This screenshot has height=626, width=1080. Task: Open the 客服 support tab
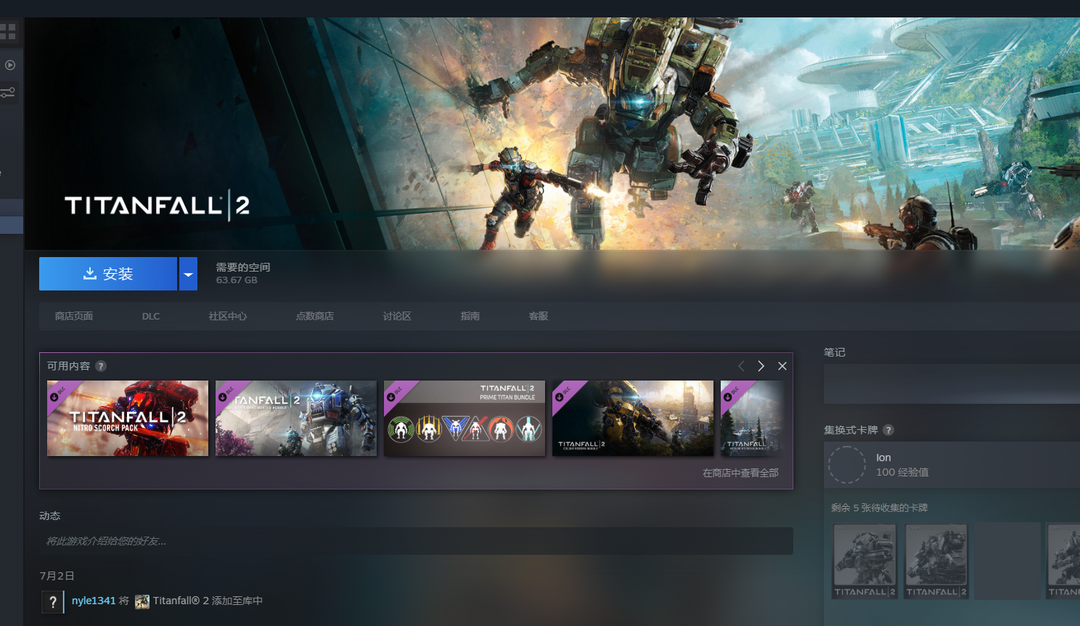(x=538, y=316)
